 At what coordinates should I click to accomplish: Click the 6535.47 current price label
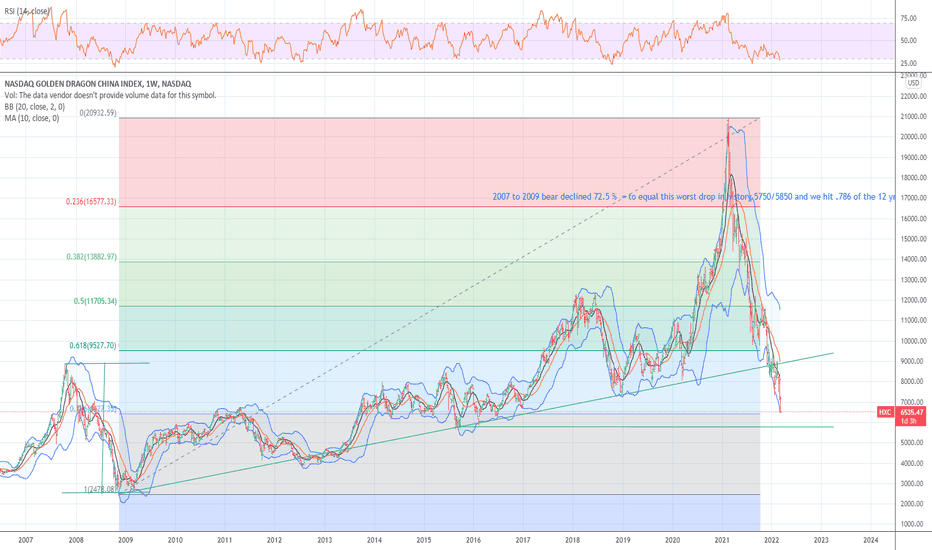912,412
